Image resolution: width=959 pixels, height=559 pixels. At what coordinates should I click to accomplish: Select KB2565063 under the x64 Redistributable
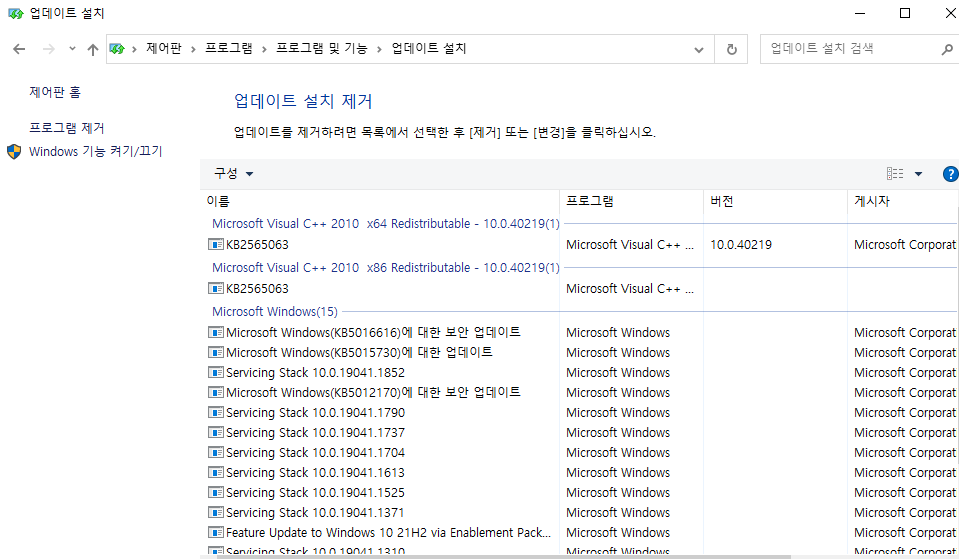[x=257, y=245]
